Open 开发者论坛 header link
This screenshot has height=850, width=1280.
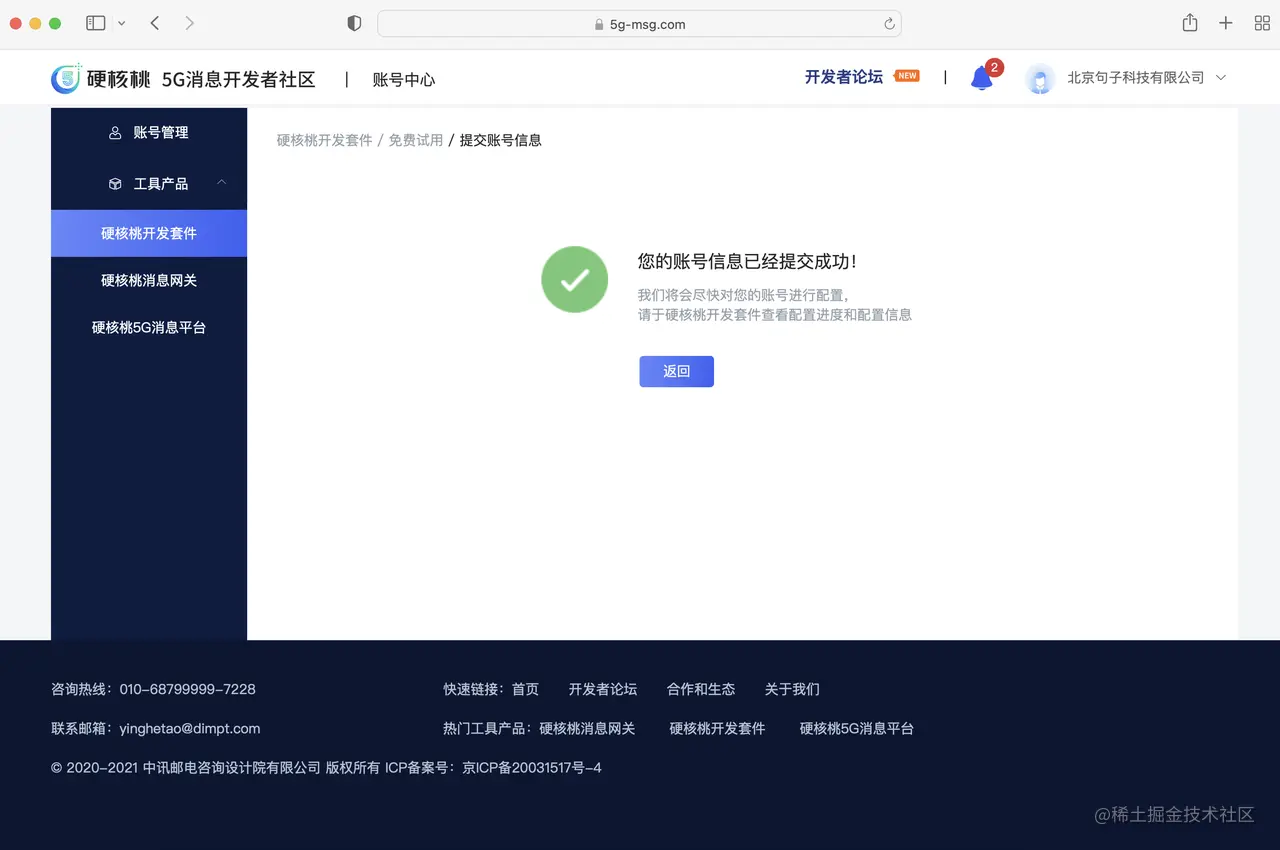pyautogui.click(x=844, y=77)
